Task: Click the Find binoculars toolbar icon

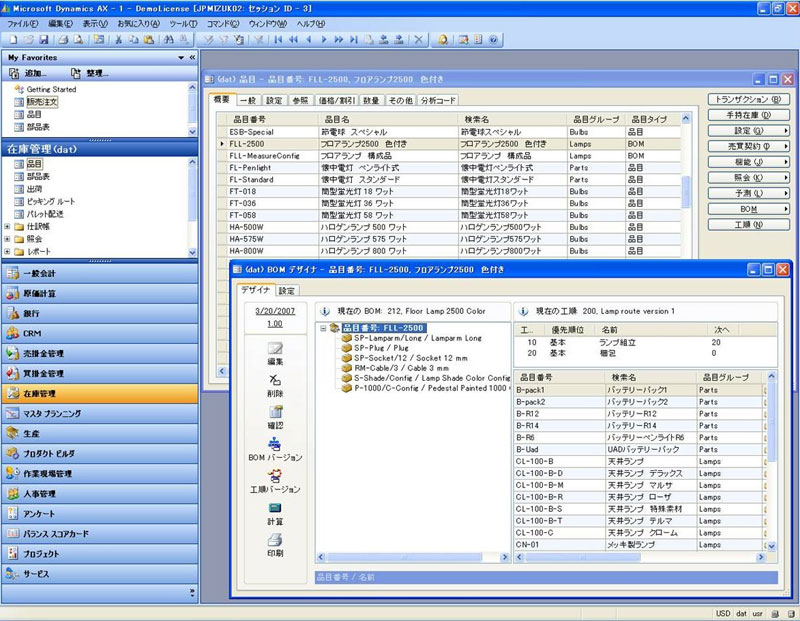Action: pos(168,39)
